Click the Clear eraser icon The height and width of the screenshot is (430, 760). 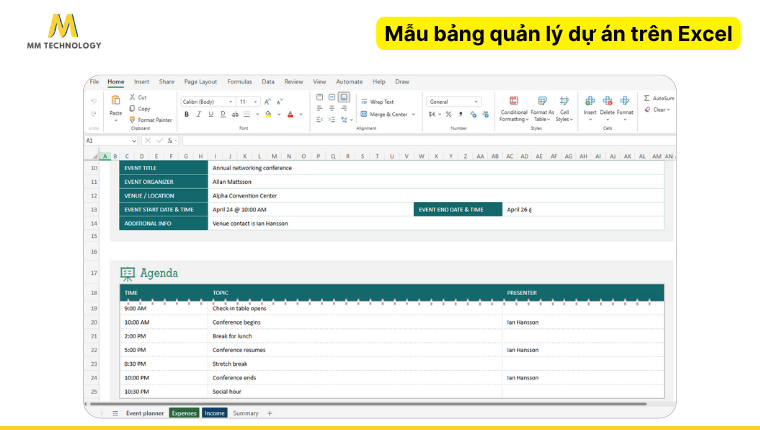[x=647, y=110]
